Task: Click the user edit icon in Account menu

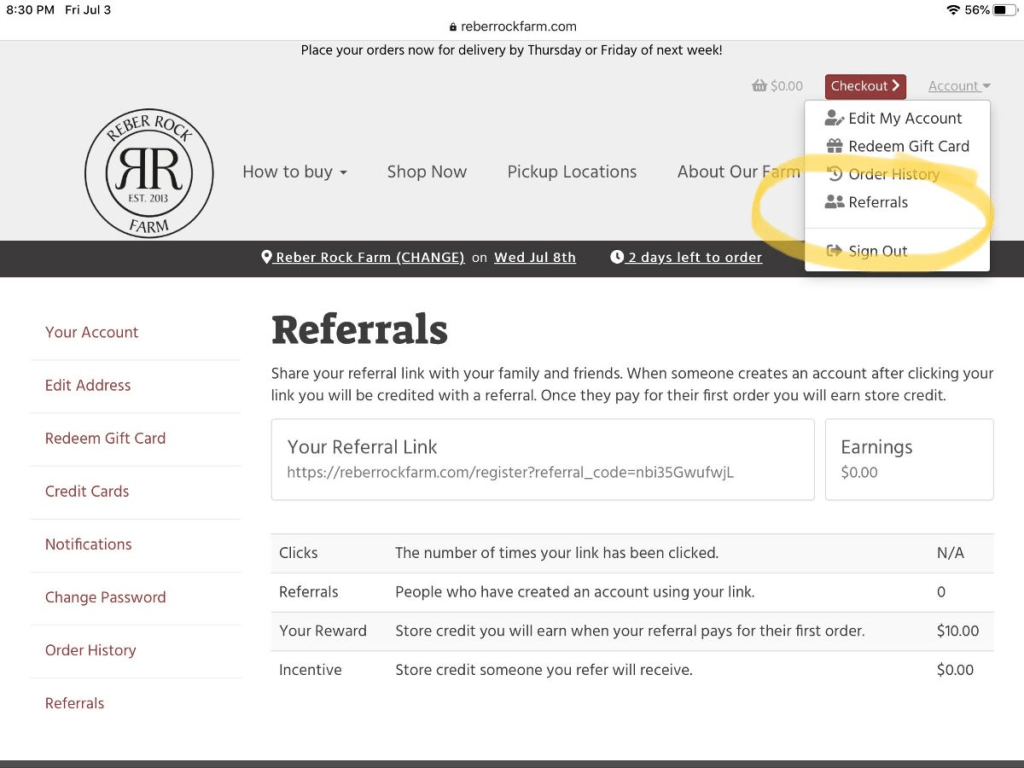Action: click(834, 118)
